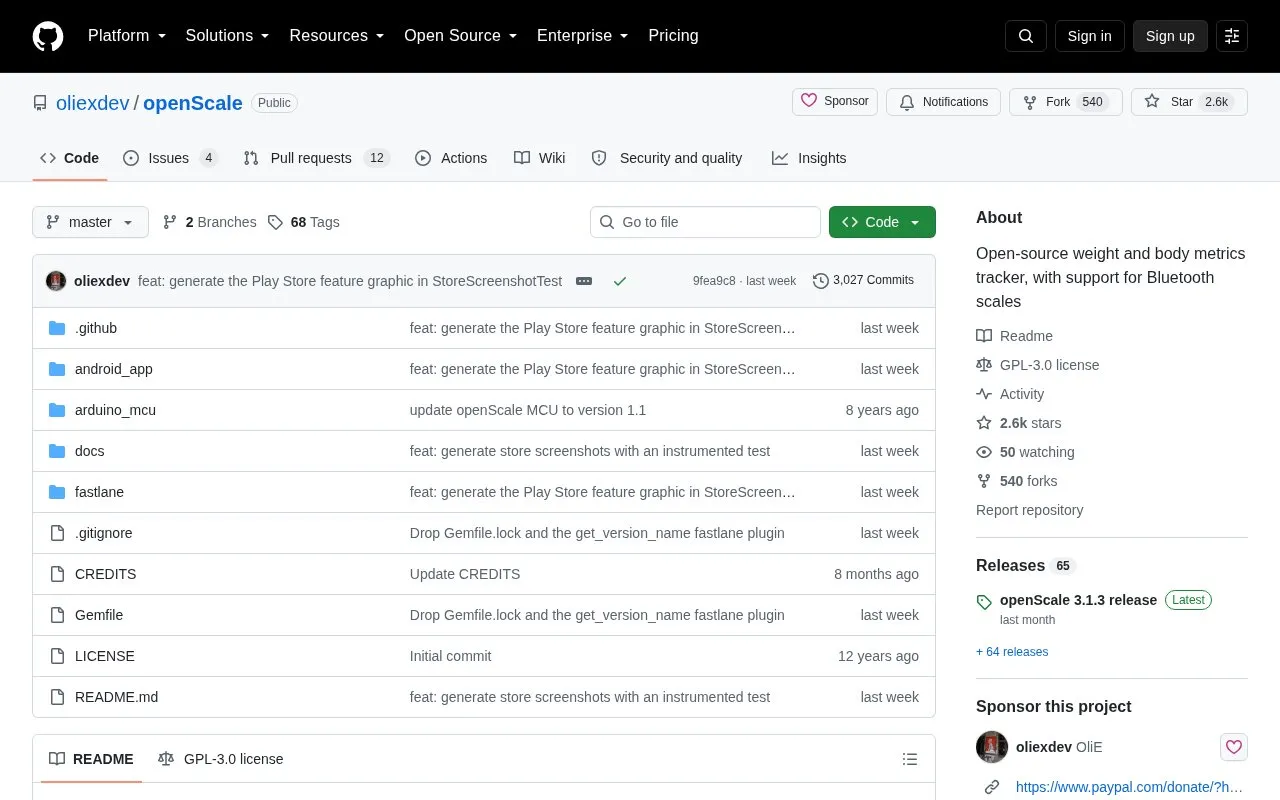Expand the Platform menu
Image resolution: width=1280 pixels, height=800 pixels.
[127, 36]
